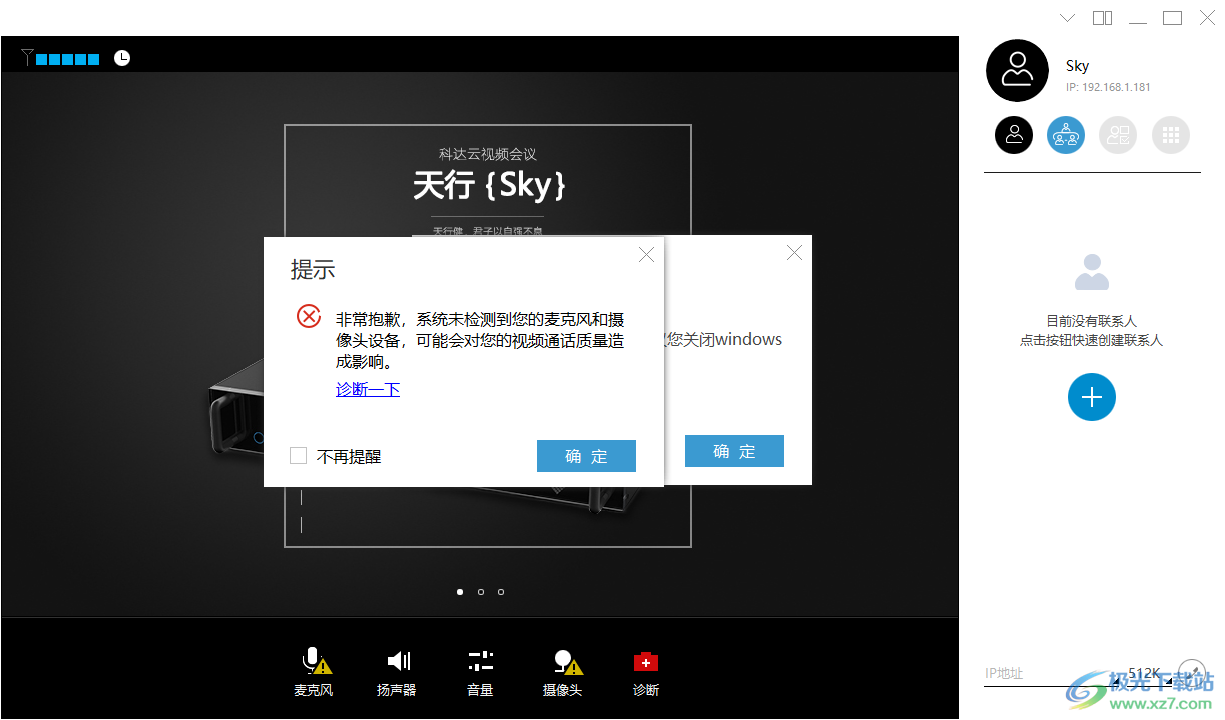The width and height of the screenshot is (1225, 720).
Task: Click the red error icon in dialog
Action: point(309,317)
